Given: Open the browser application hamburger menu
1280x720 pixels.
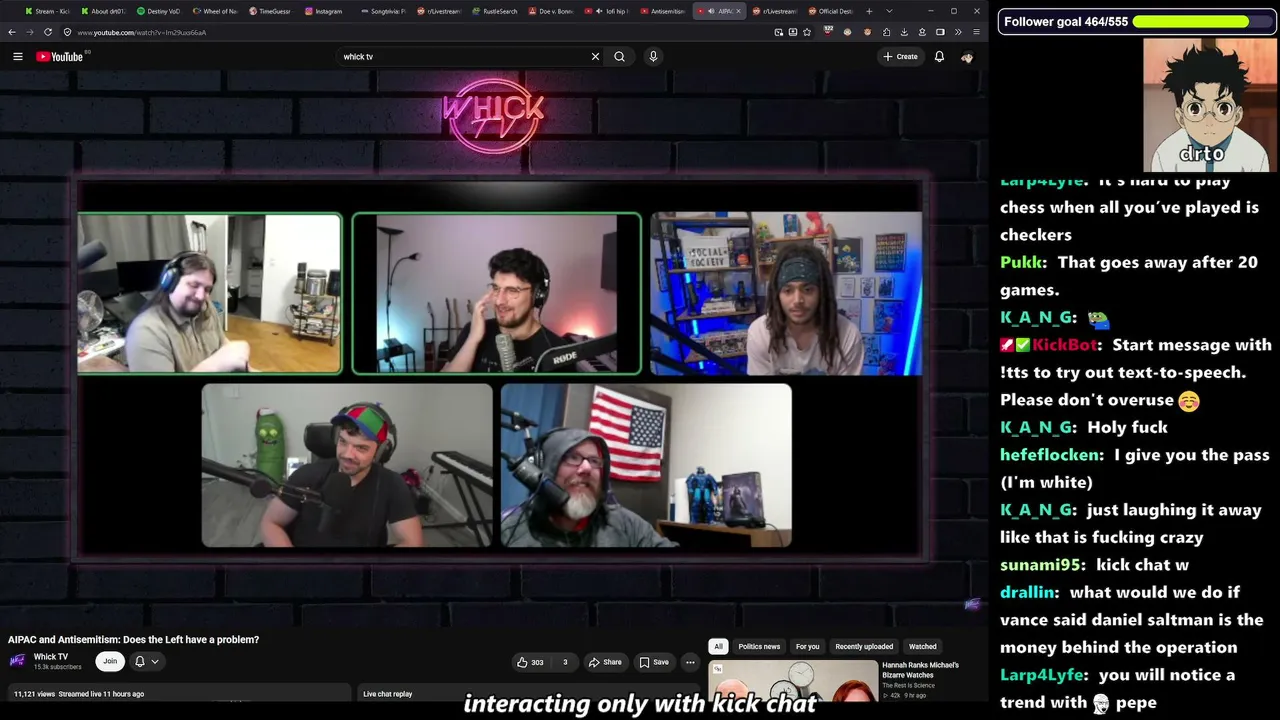Looking at the screenshot, I should (976, 32).
